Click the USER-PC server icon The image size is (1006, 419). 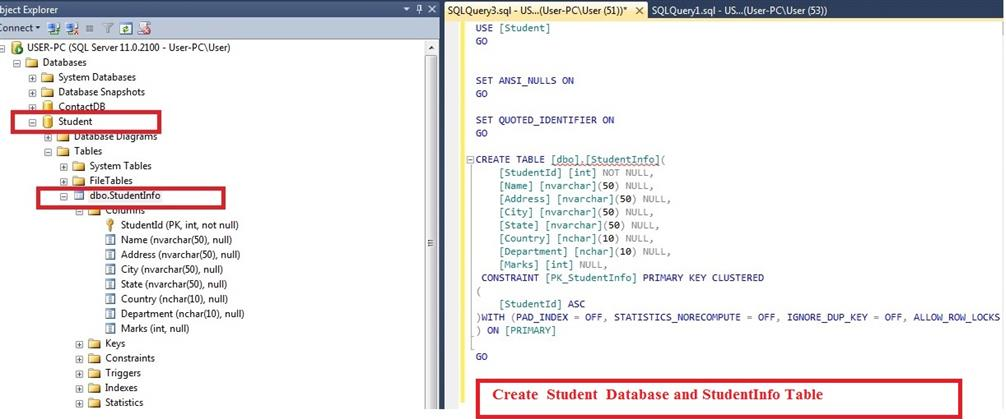[17, 48]
